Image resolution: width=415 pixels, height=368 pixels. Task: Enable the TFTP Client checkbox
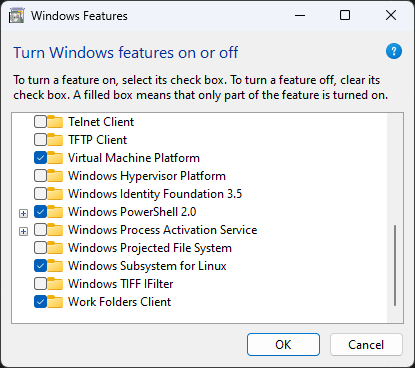click(x=40, y=140)
